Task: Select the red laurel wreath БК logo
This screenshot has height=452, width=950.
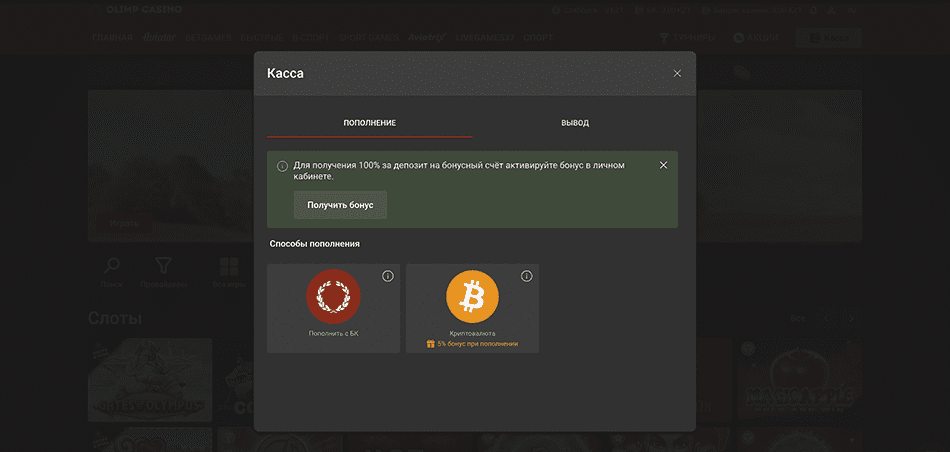Action: pos(333,296)
